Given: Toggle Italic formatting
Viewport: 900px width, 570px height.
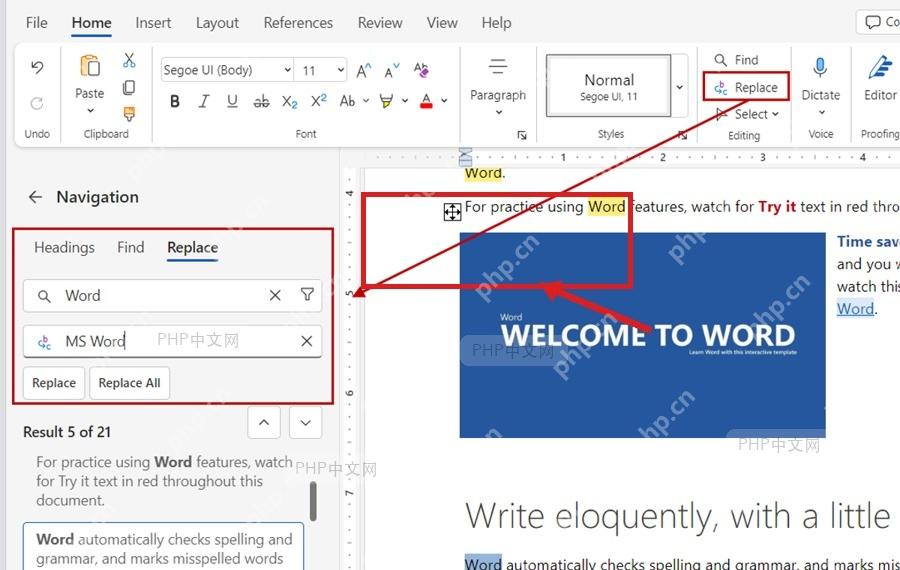Looking at the screenshot, I should coord(204,102).
